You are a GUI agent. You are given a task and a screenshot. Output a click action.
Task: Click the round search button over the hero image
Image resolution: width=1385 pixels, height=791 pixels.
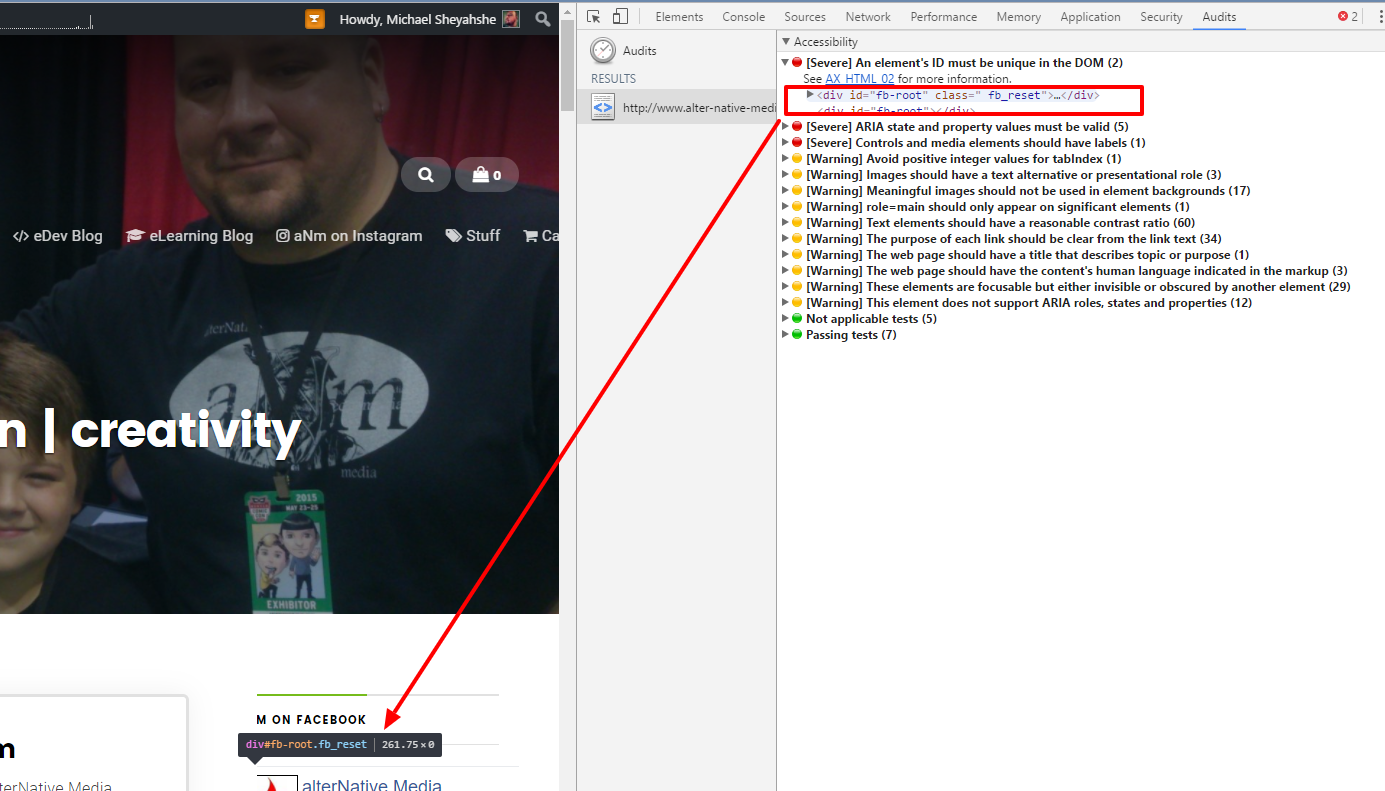point(426,175)
